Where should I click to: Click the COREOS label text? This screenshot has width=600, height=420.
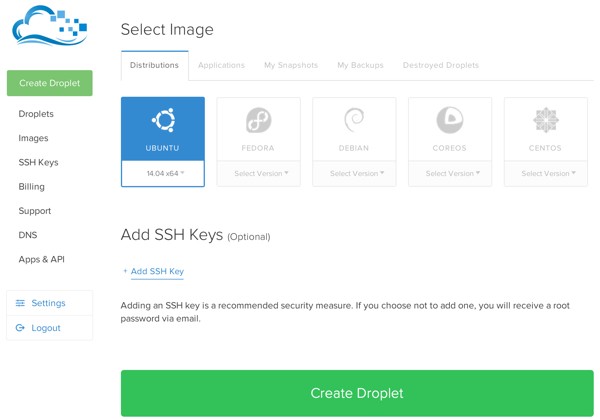pos(450,148)
